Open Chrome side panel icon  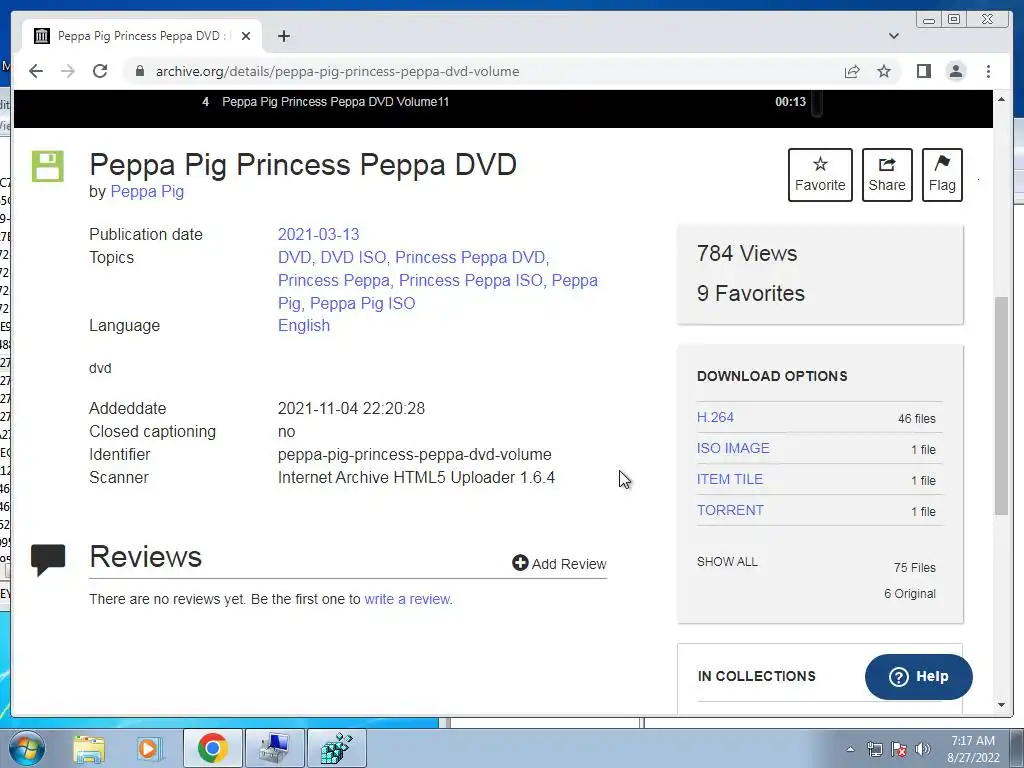tap(923, 71)
